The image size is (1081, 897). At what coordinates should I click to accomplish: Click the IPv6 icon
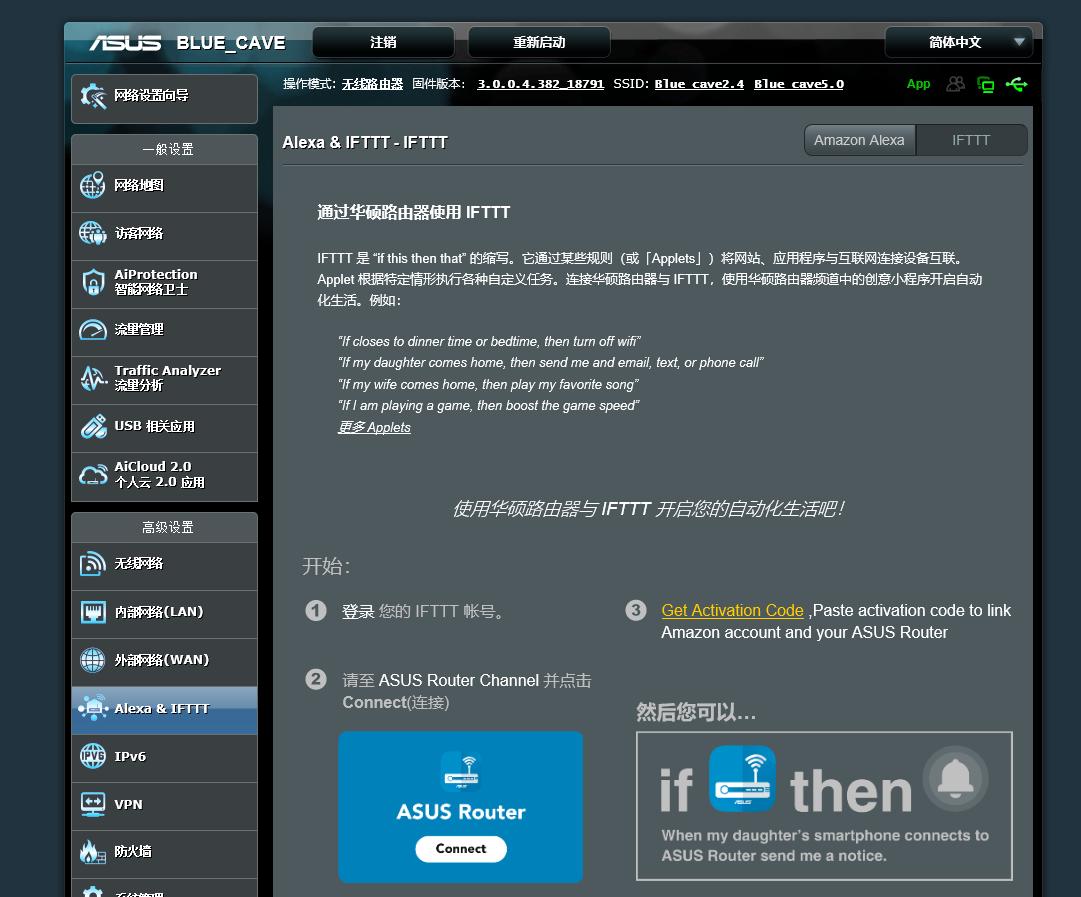(92, 756)
